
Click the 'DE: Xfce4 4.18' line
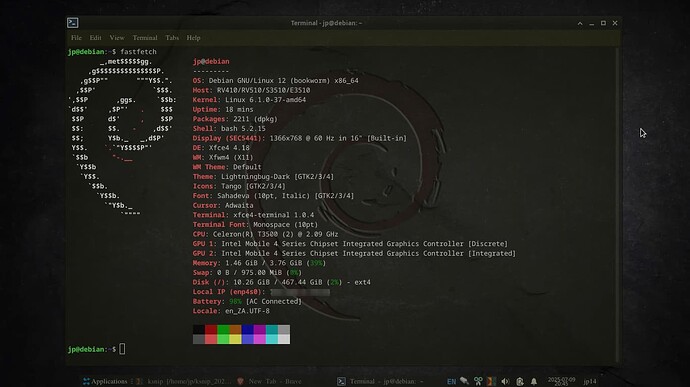click(221, 148)
